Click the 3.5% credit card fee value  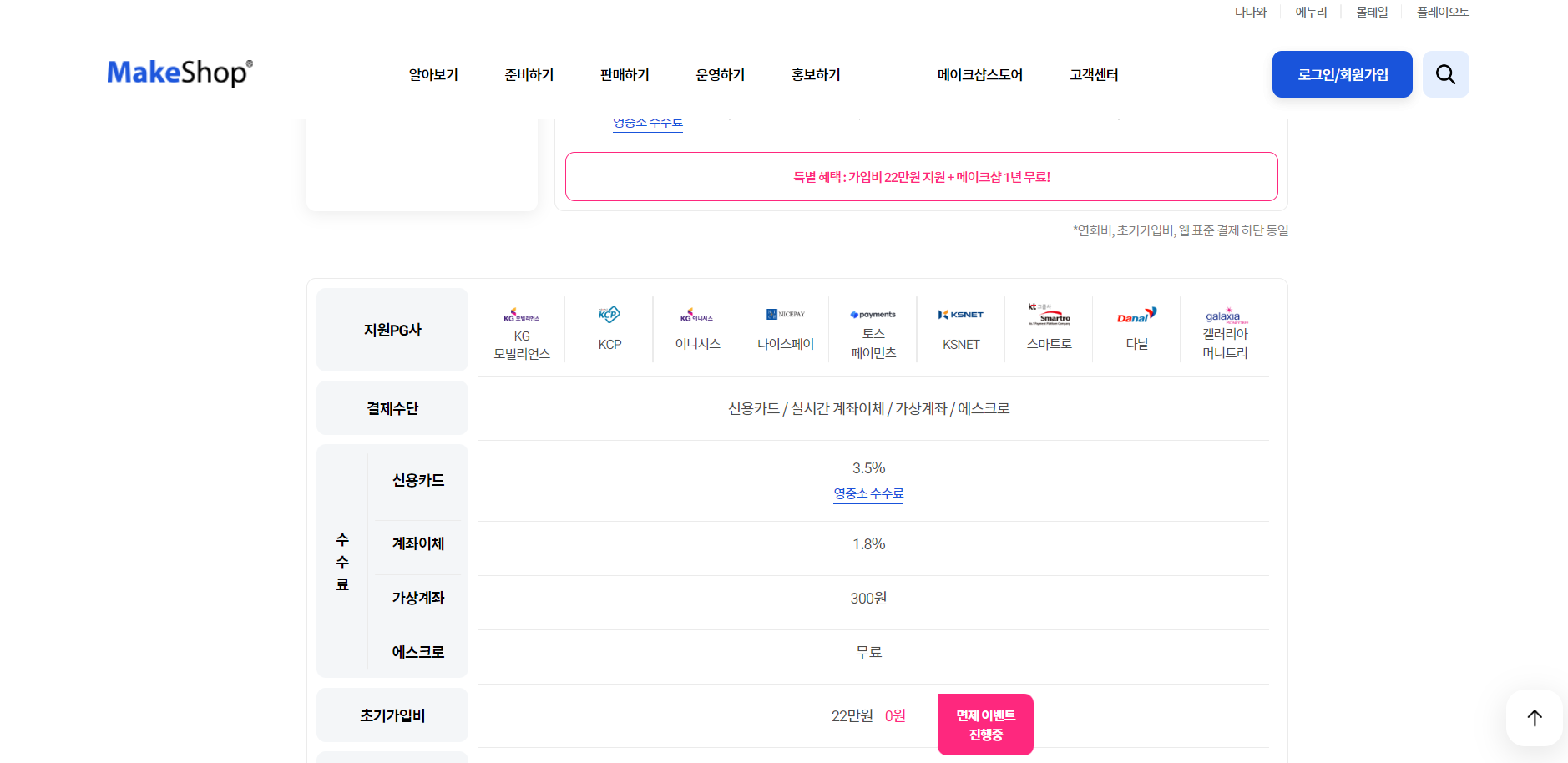(x=868, y=468)
